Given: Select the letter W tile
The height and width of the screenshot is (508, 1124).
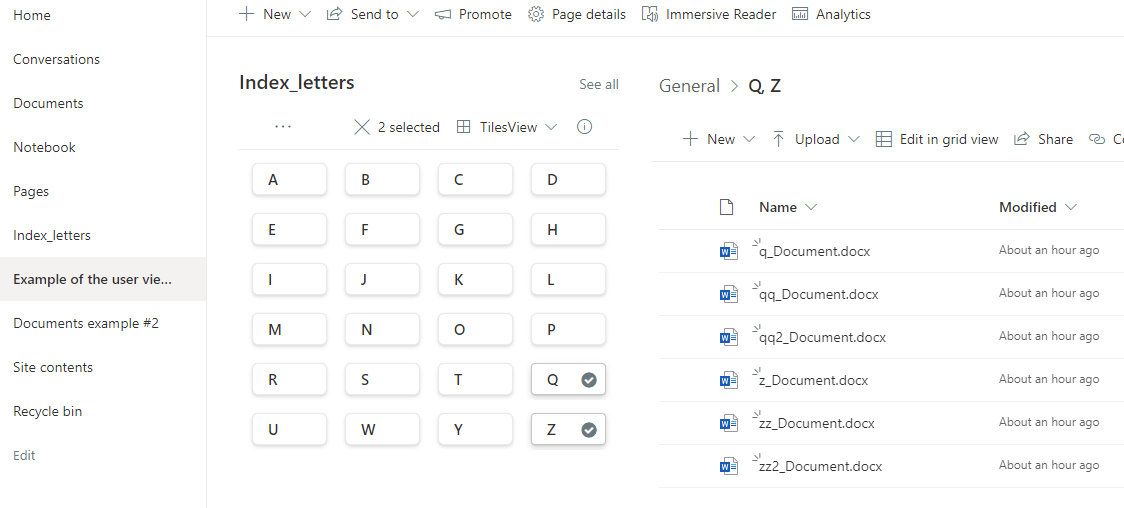Looking at the screenshot, I should click(x=382, y=430).
